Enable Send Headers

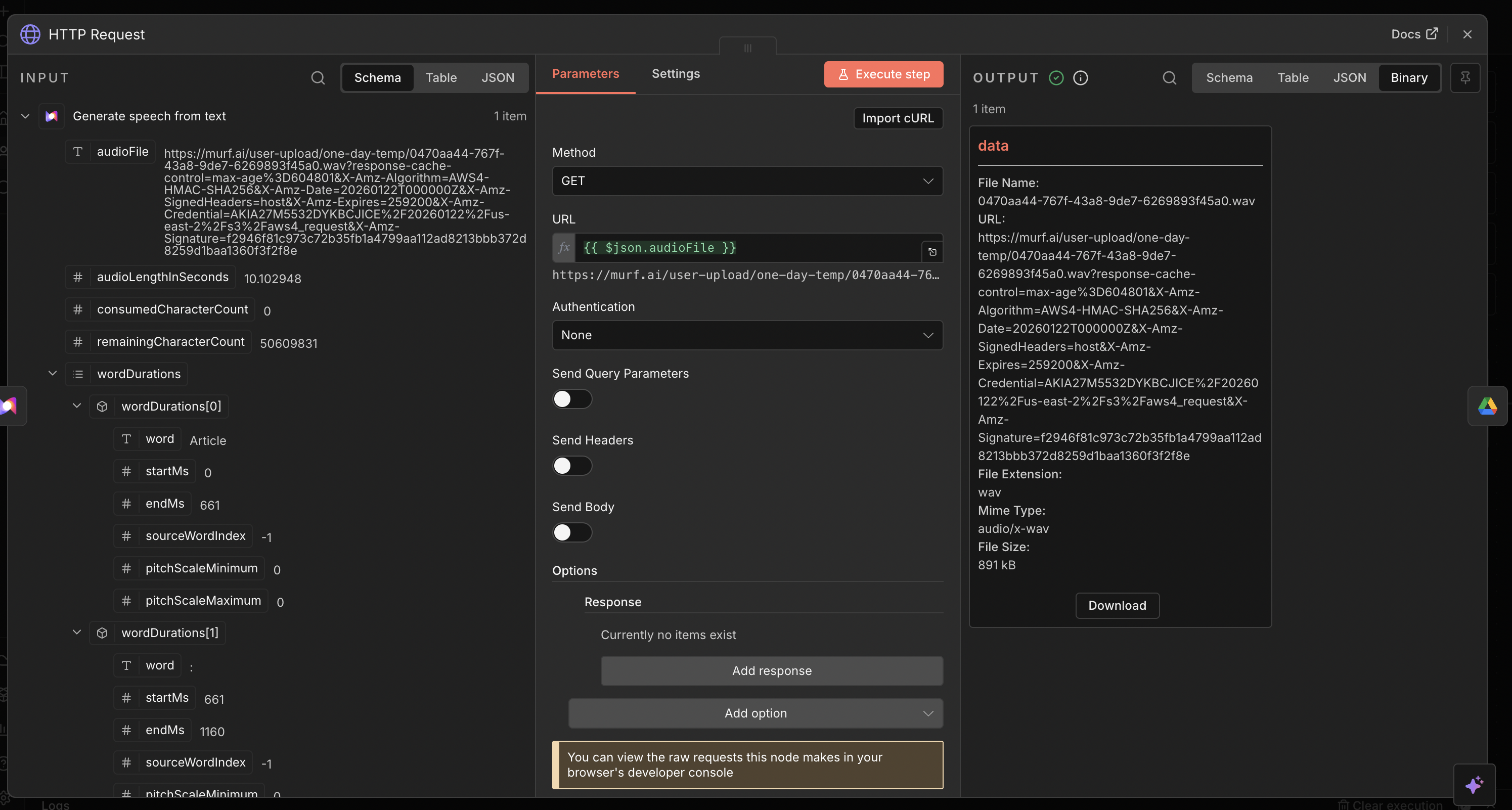click(572, 466)
